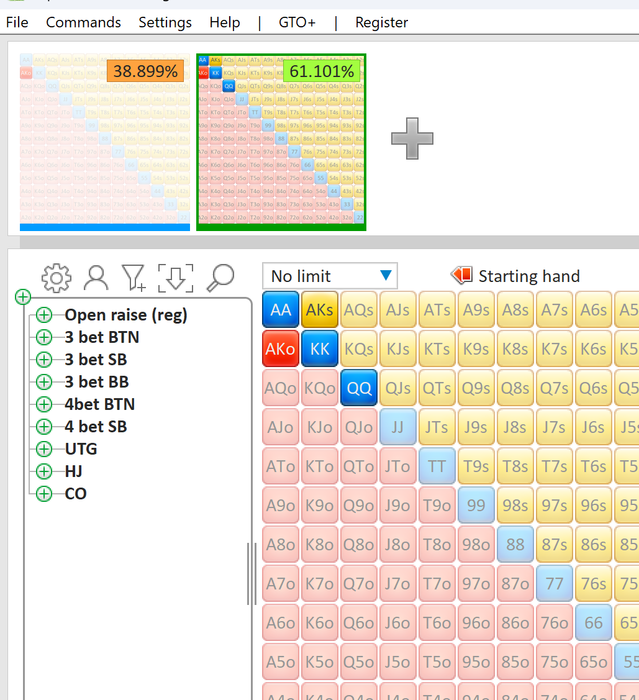Screen dimensions: 639x700
Task: Expand the 3 bet SB node
Action: click(x=44, y=360)
